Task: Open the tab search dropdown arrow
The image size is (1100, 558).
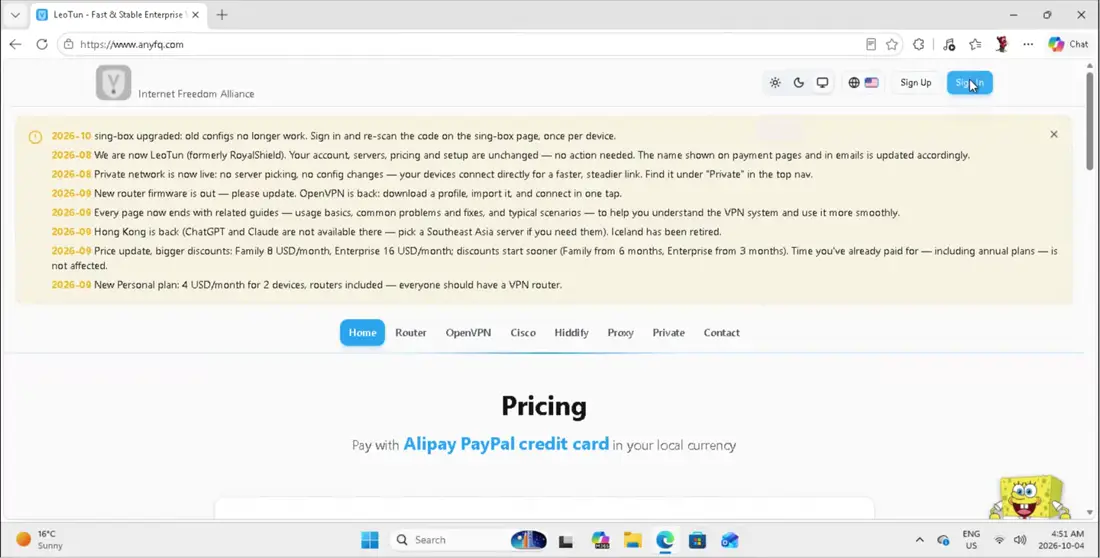Action: pyautogui.click(x=15, y=15)
